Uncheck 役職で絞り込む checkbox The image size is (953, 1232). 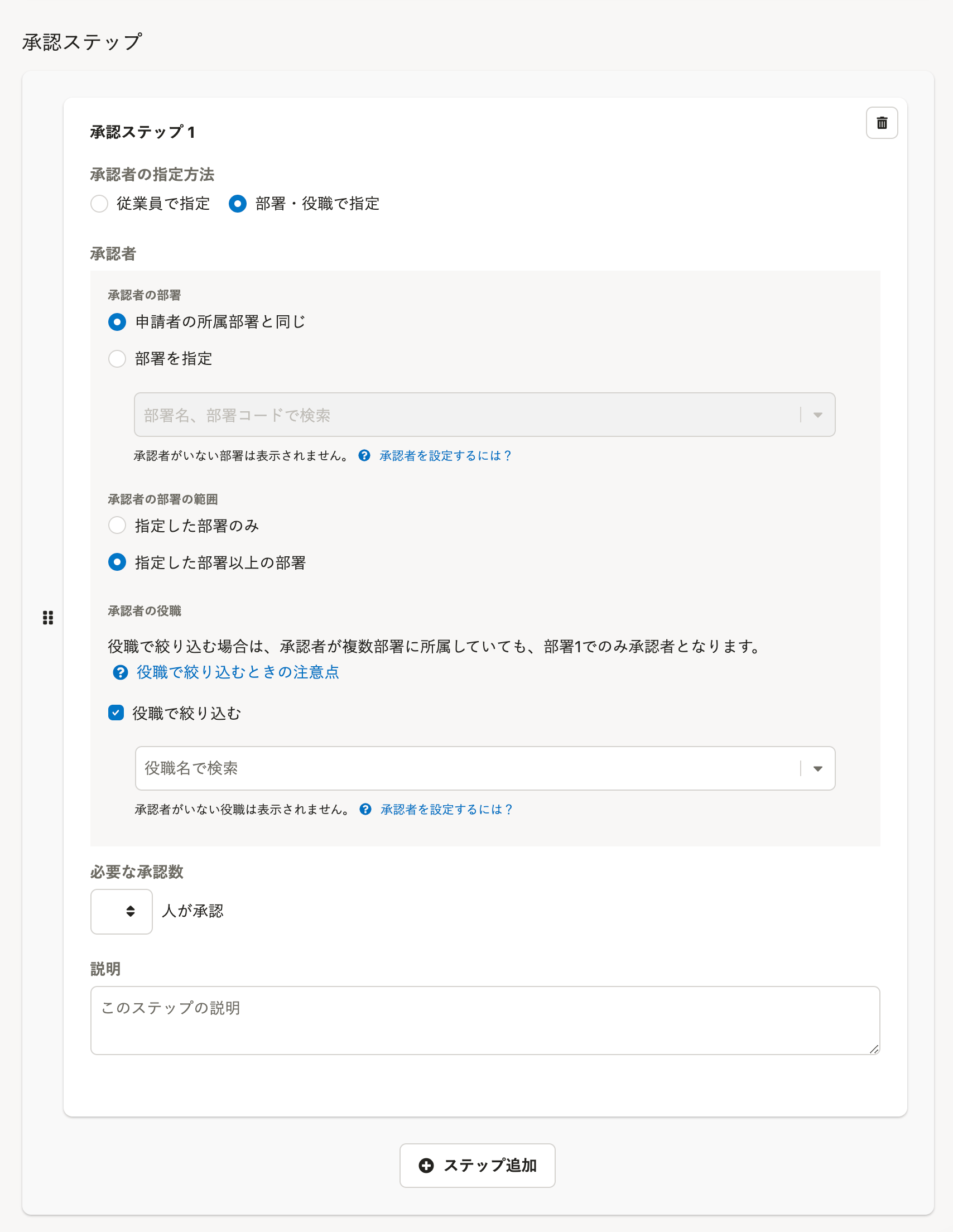click(116, 713)
